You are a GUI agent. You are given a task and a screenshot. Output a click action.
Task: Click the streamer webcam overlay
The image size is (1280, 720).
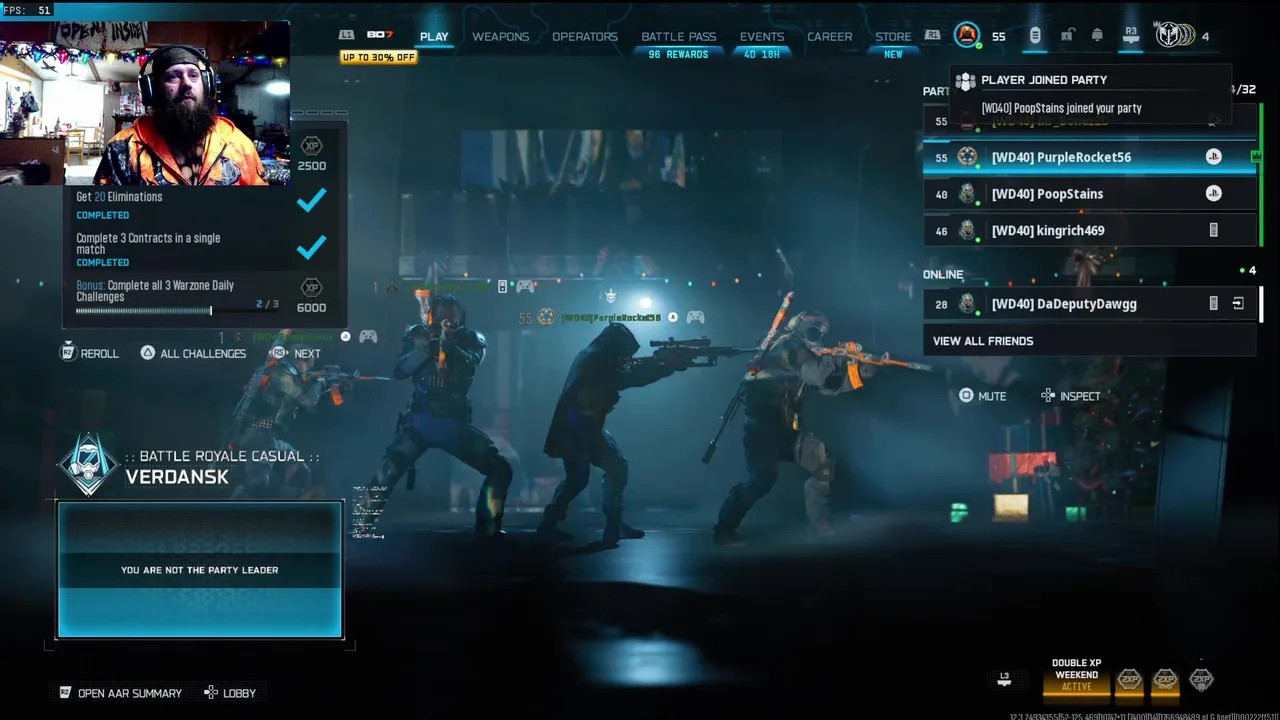[145, 103]
